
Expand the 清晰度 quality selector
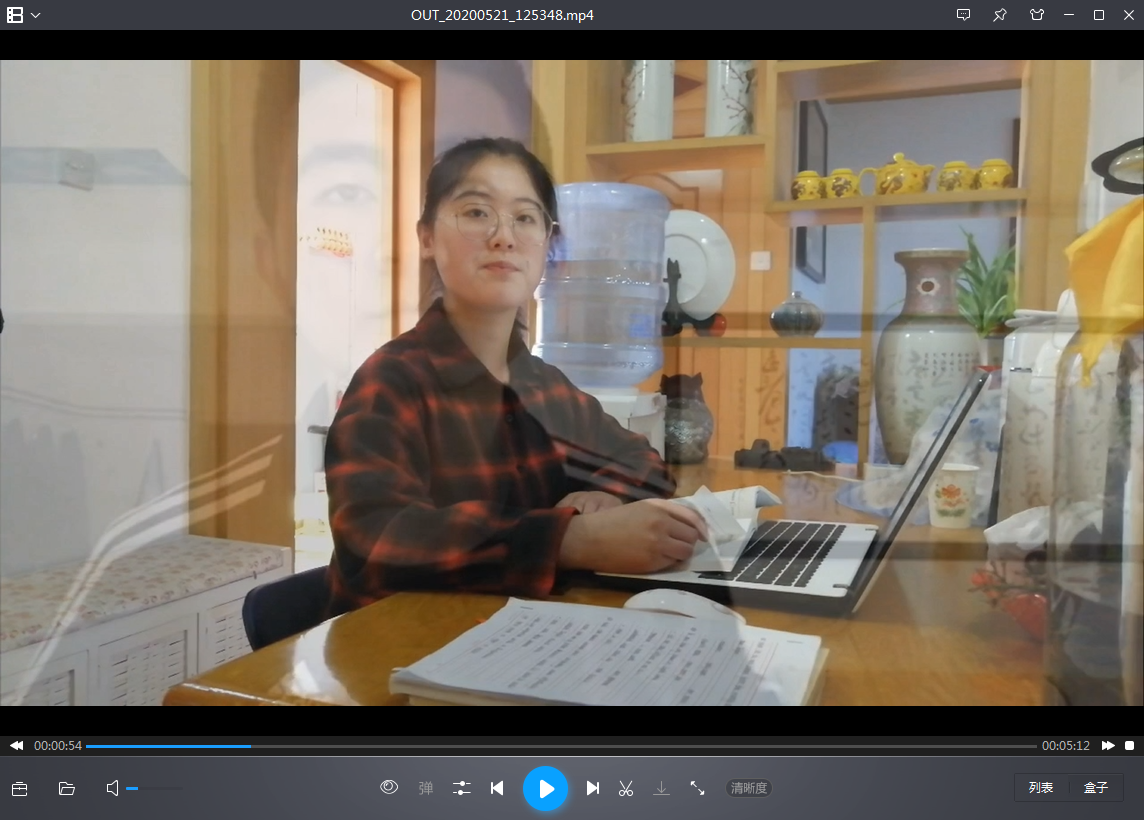click(x=749, y=788)
